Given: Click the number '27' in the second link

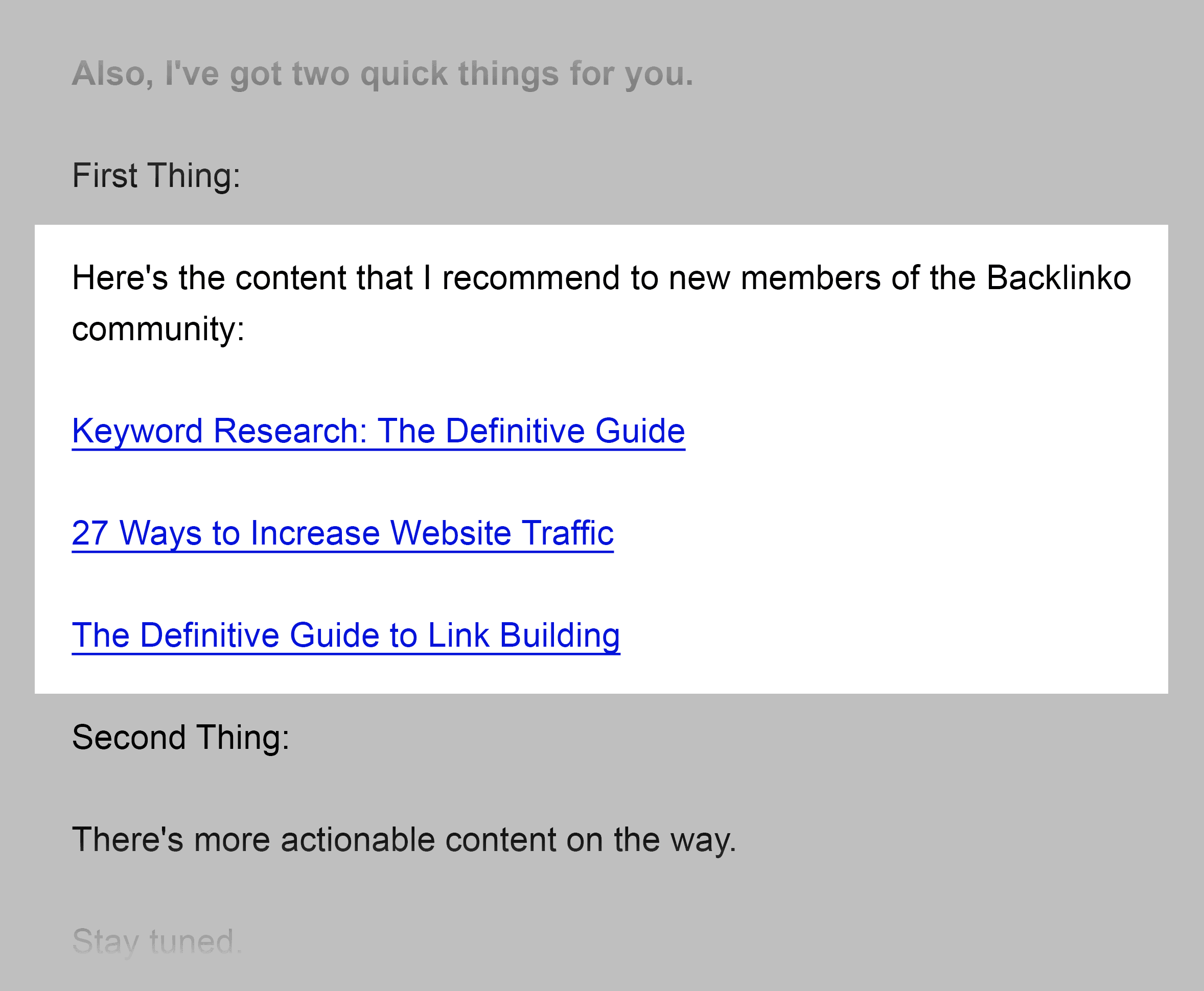Looking at the screenshot, I should pos(89,533).
